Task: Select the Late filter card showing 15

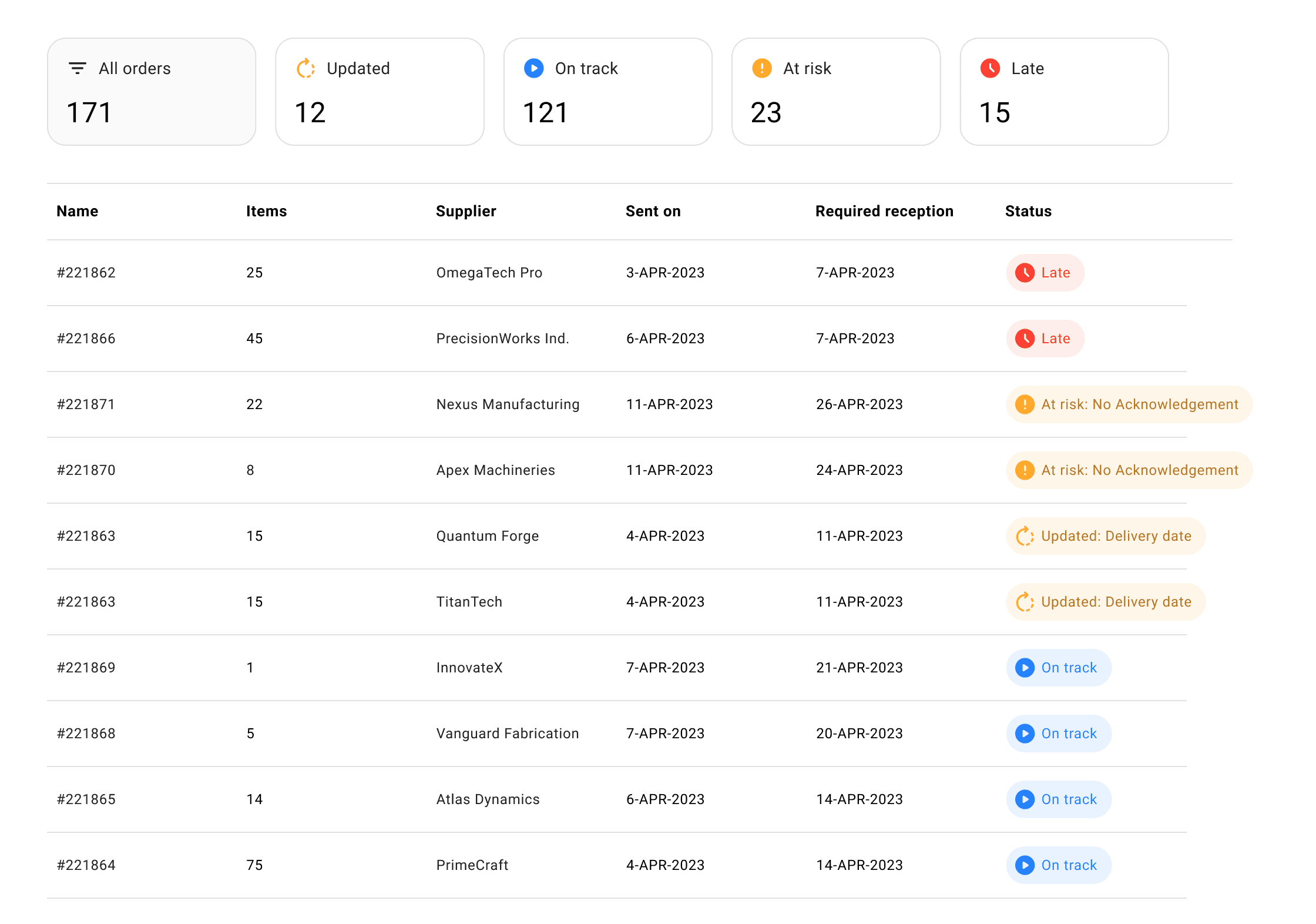Action: click(1063, 92)
